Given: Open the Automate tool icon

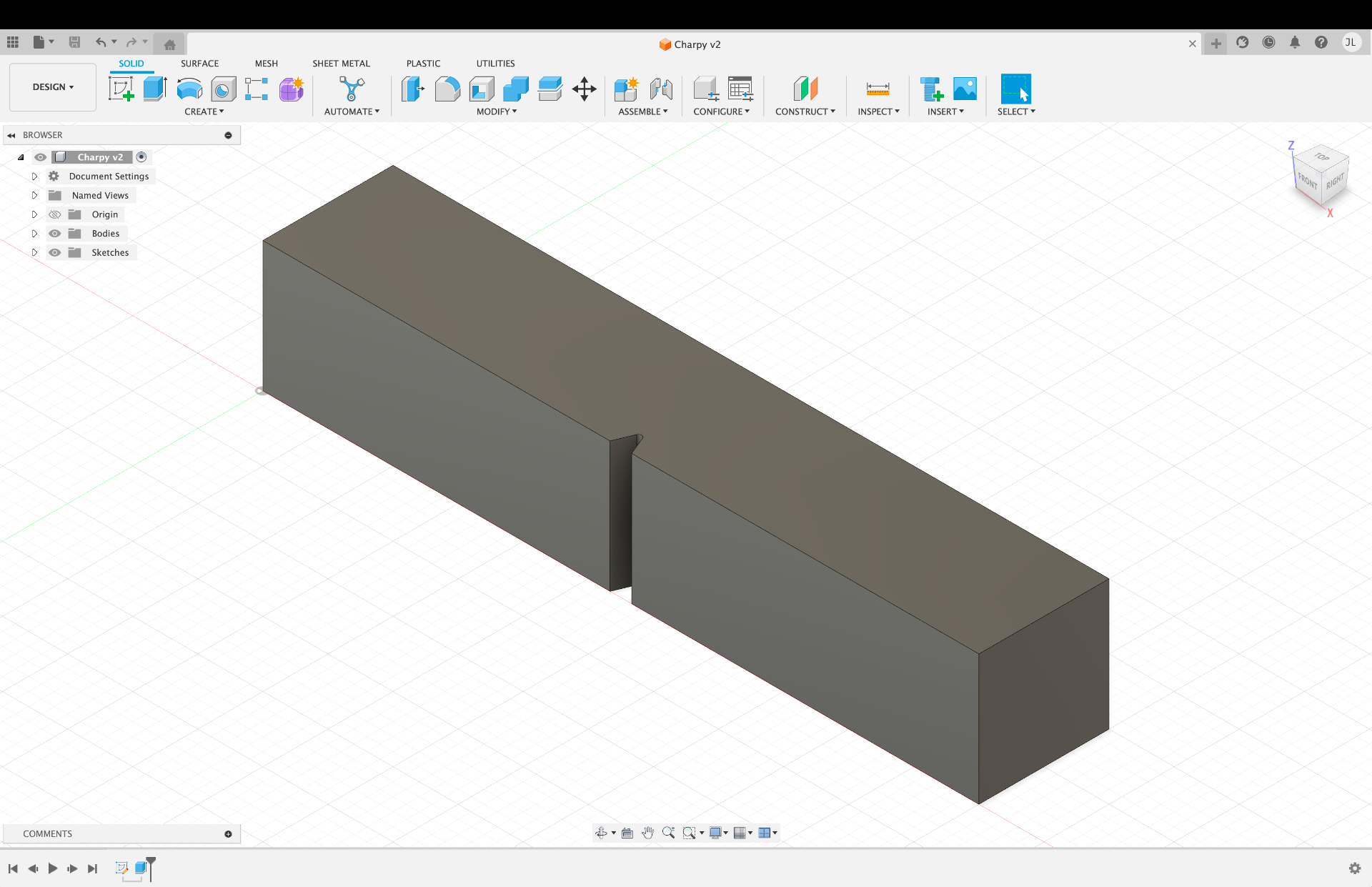Looking at the screenshot, I should (352, 89).
